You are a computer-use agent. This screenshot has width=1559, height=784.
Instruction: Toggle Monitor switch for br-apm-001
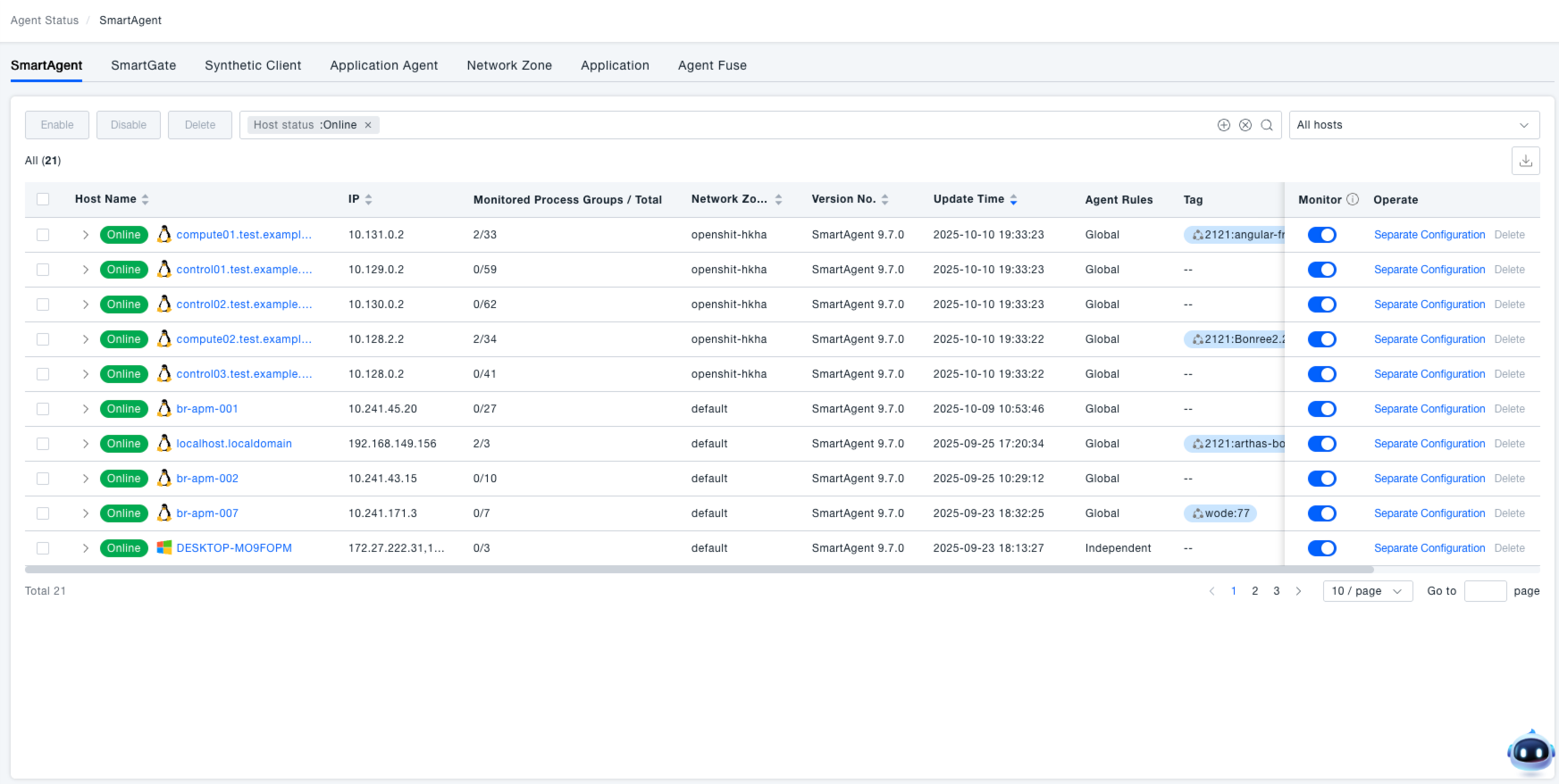pos(1321,409)
